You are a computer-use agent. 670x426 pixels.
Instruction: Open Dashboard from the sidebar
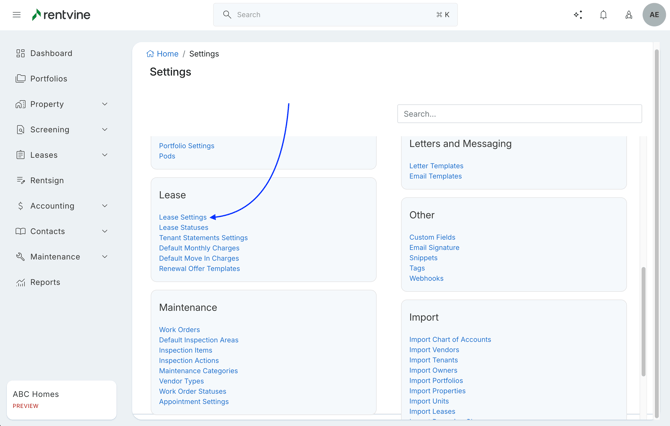tap(51, 53)
